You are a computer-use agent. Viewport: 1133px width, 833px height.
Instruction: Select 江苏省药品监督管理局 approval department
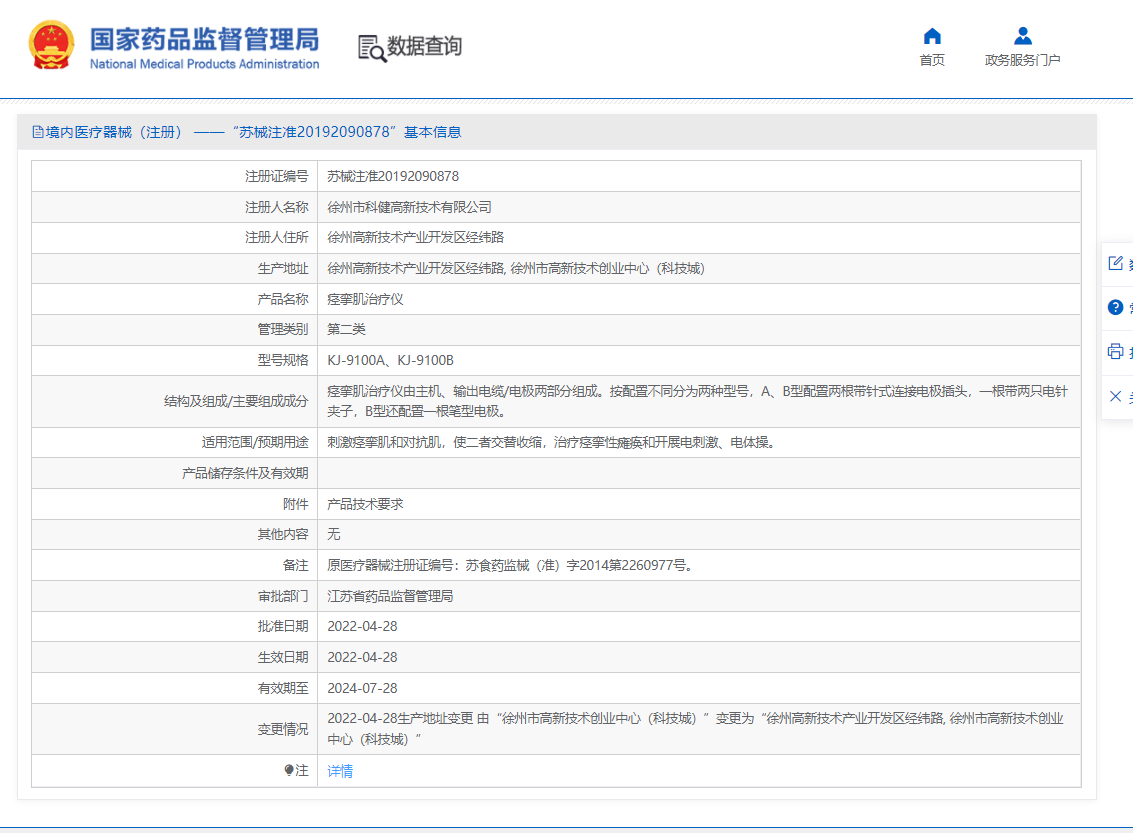coord(390,597)
